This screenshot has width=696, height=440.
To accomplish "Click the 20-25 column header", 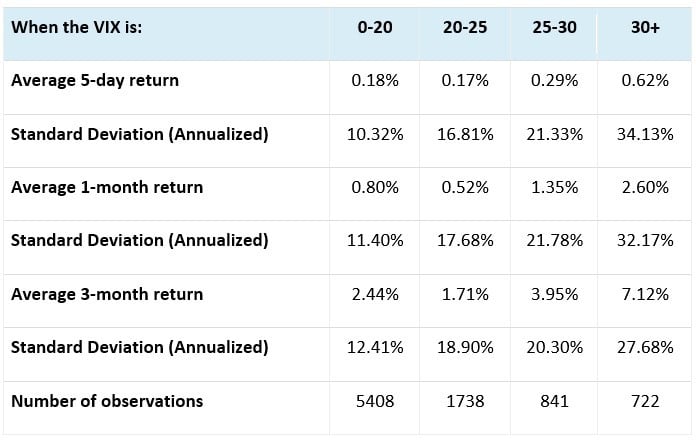I will [466, 27].
